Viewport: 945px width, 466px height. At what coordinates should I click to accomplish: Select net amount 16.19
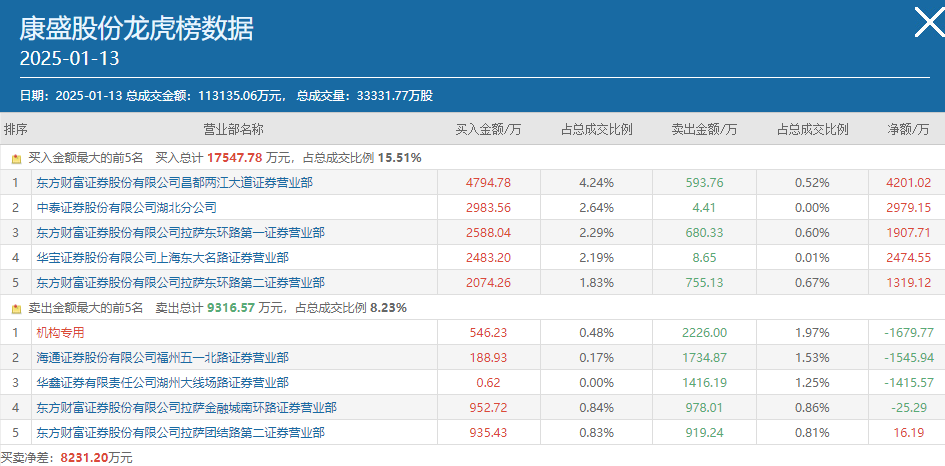tap(909, 433)
